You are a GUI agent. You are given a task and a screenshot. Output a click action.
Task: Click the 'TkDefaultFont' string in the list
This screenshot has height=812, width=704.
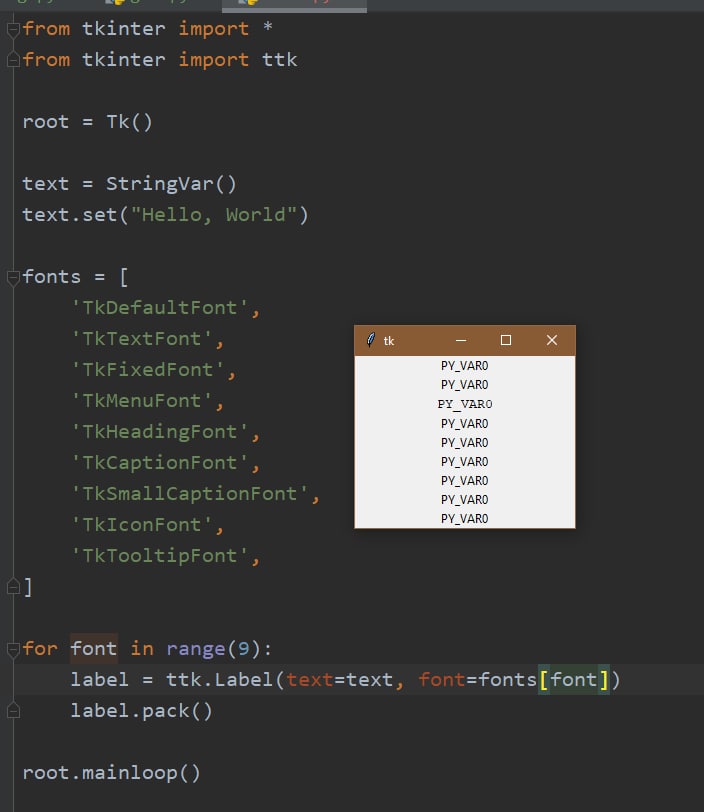click(x=160, y=308)
